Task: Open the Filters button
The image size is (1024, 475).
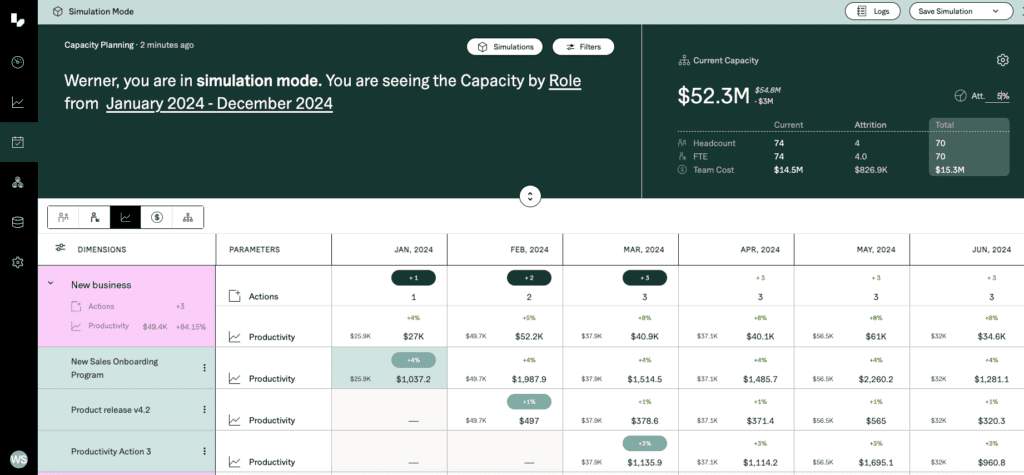Action: pos(582,47)
